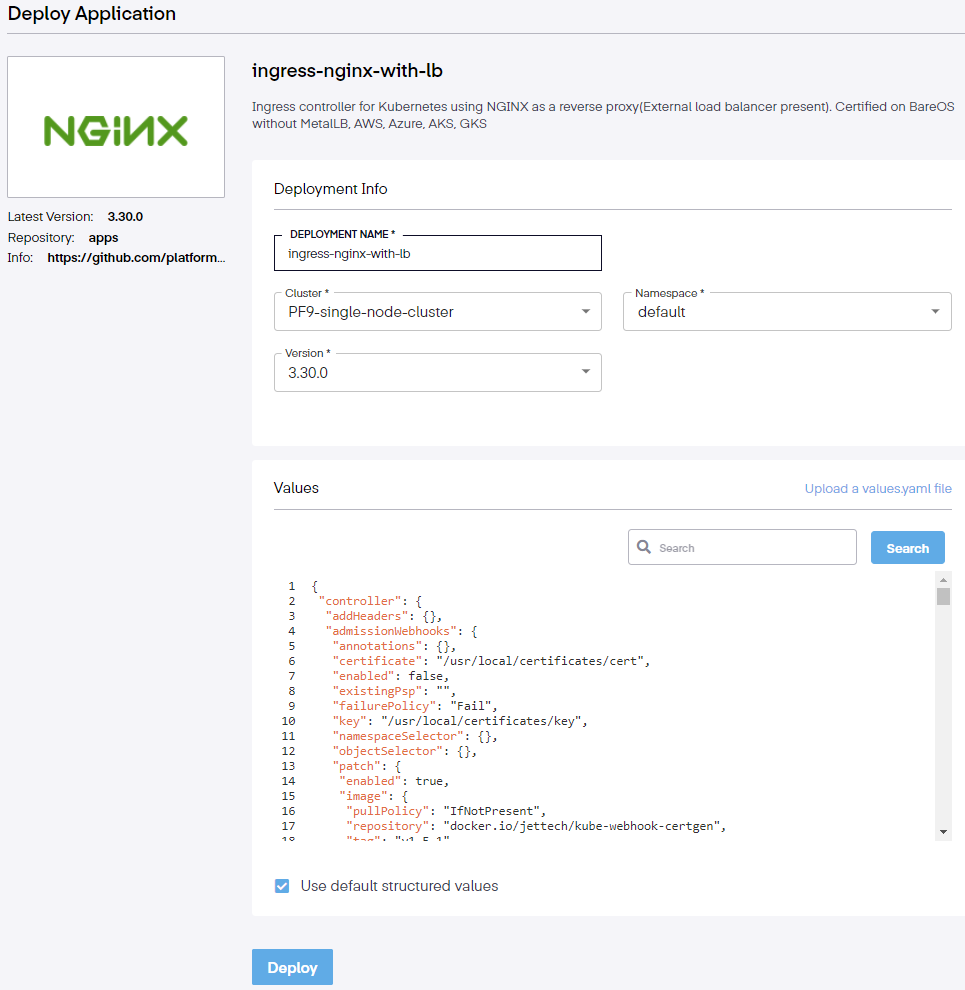Click the NGINX logo thumbnail
The image size is (965, 990).
pos(116,127)
